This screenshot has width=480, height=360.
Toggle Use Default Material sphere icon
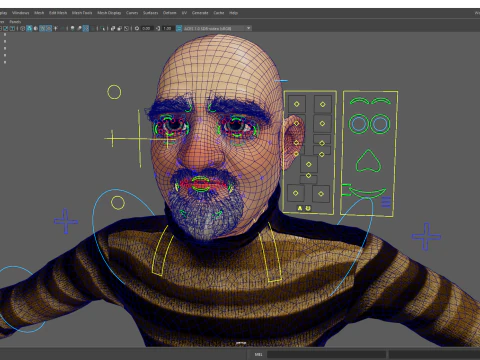tap(36, 28)
